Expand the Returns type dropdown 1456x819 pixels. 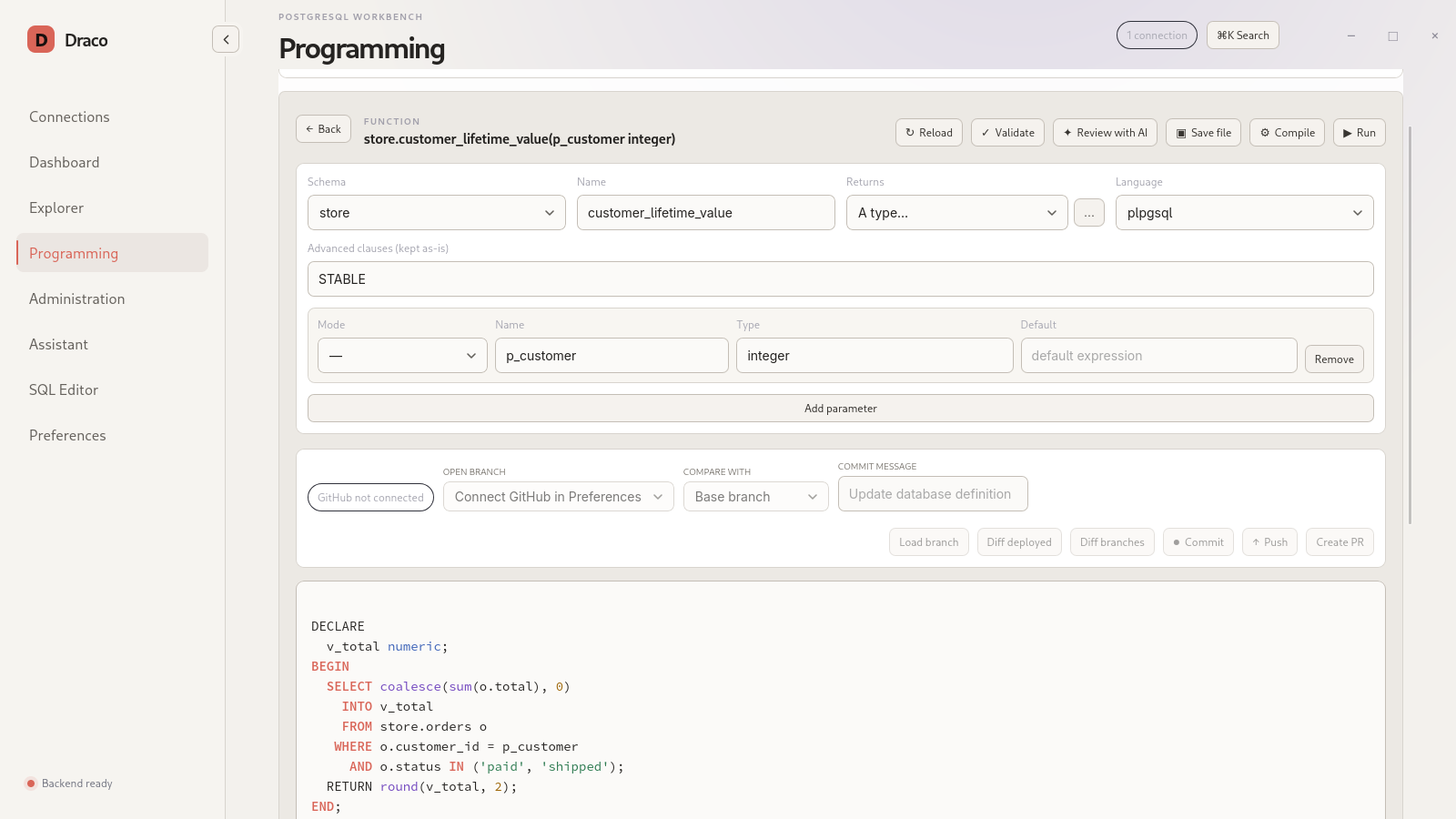(957, 213)
